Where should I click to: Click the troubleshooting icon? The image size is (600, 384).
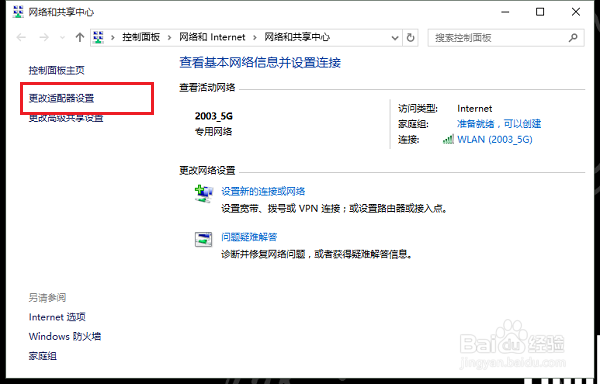tap(204, 239)
